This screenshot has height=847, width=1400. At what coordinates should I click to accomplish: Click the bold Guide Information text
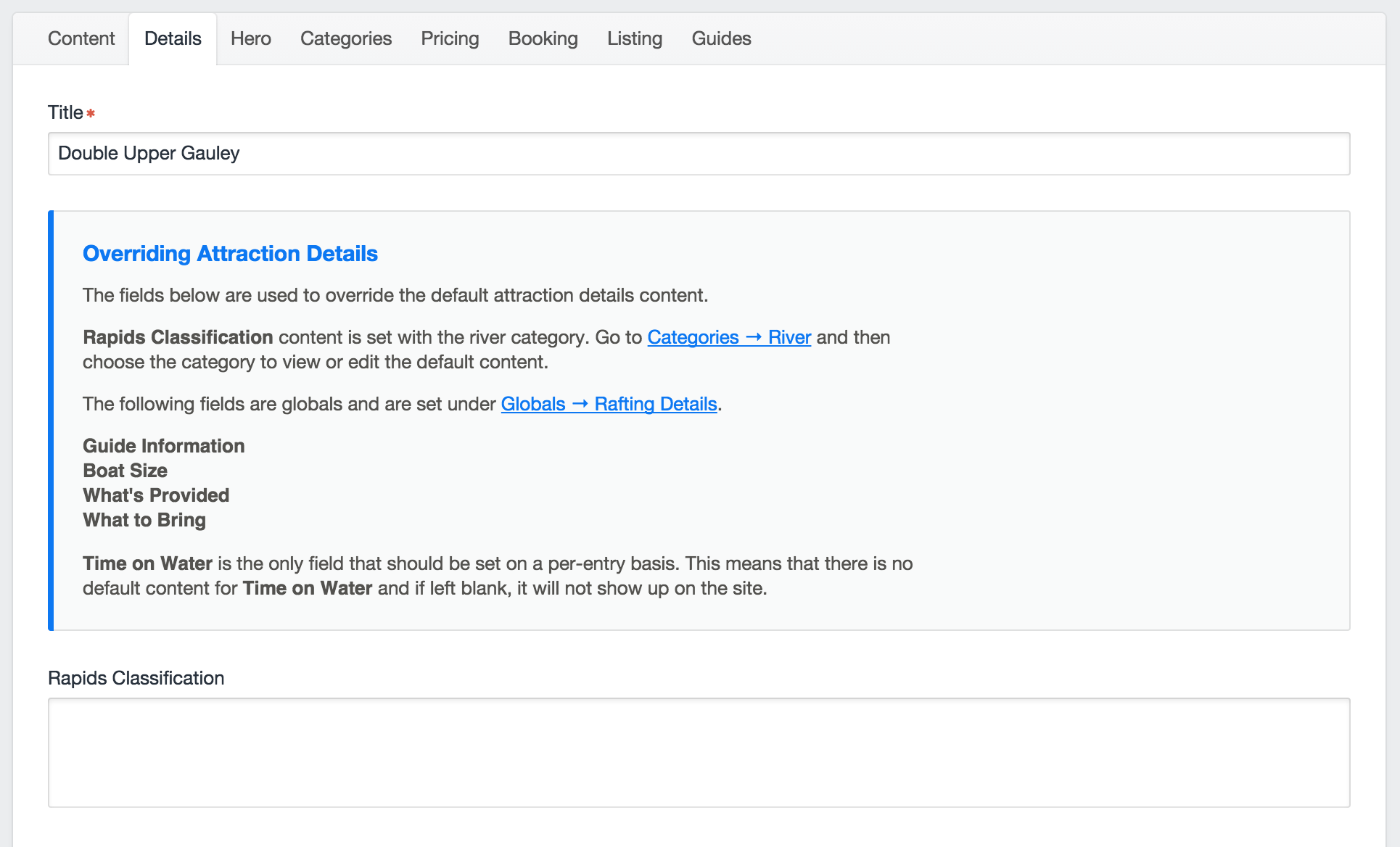[164, 446]
